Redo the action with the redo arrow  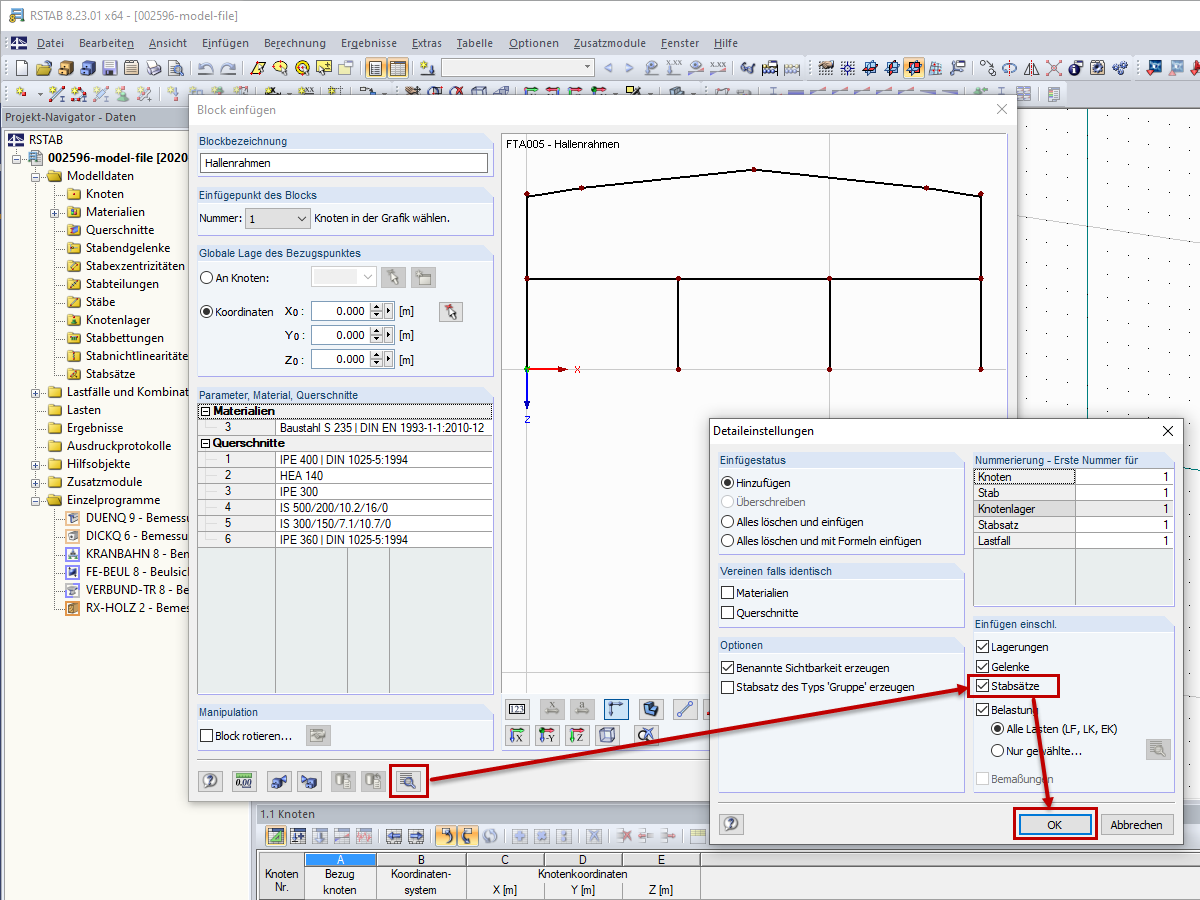pos(228,68)
